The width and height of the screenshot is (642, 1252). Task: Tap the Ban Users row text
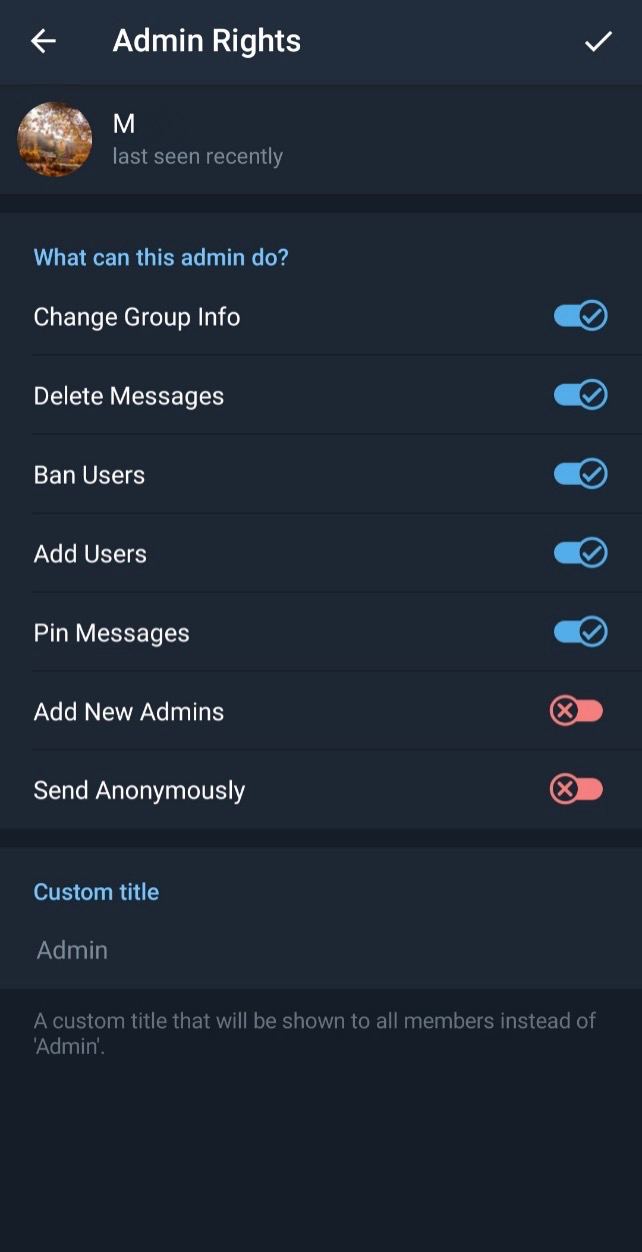pyautogui.click(x=89, y=475)
